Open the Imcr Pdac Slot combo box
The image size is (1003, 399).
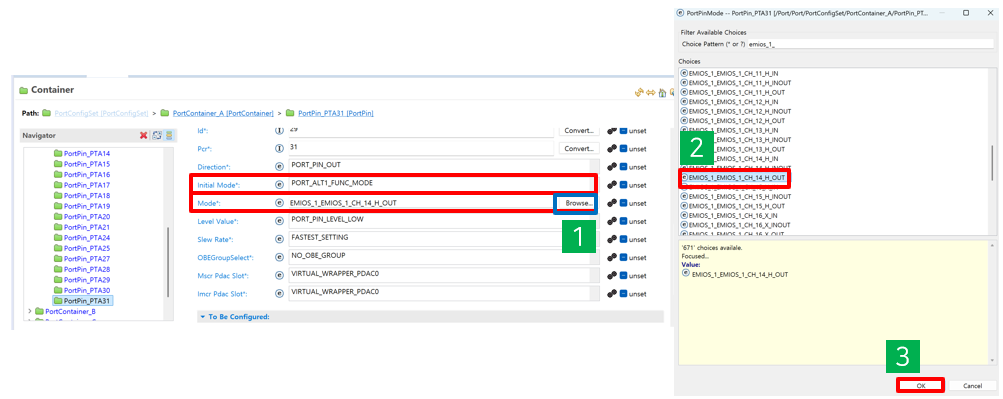[443, 293]
